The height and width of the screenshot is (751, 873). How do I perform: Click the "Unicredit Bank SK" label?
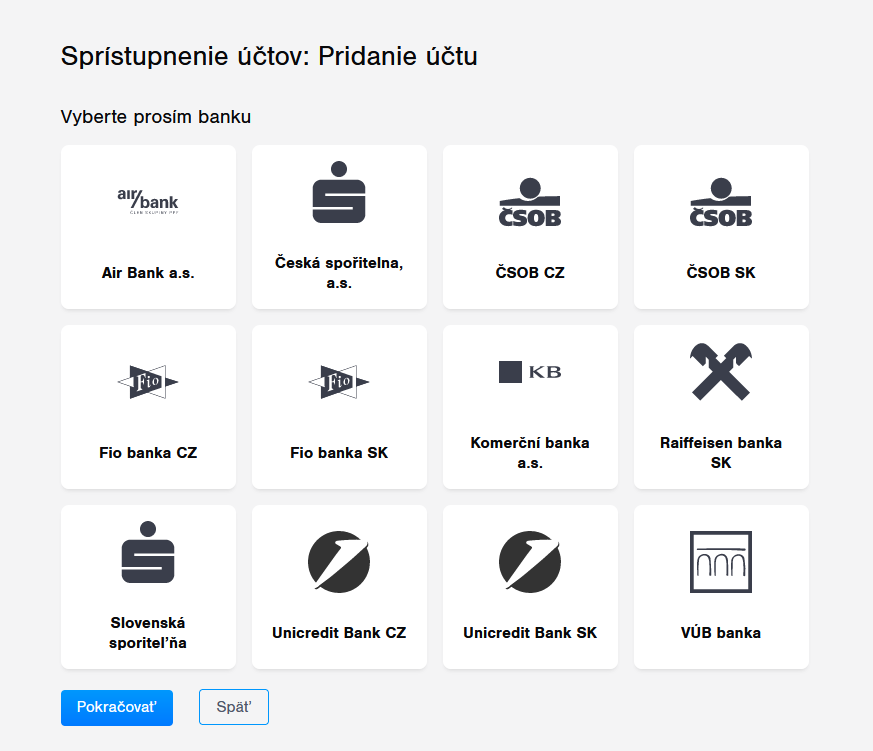(530, 632)
